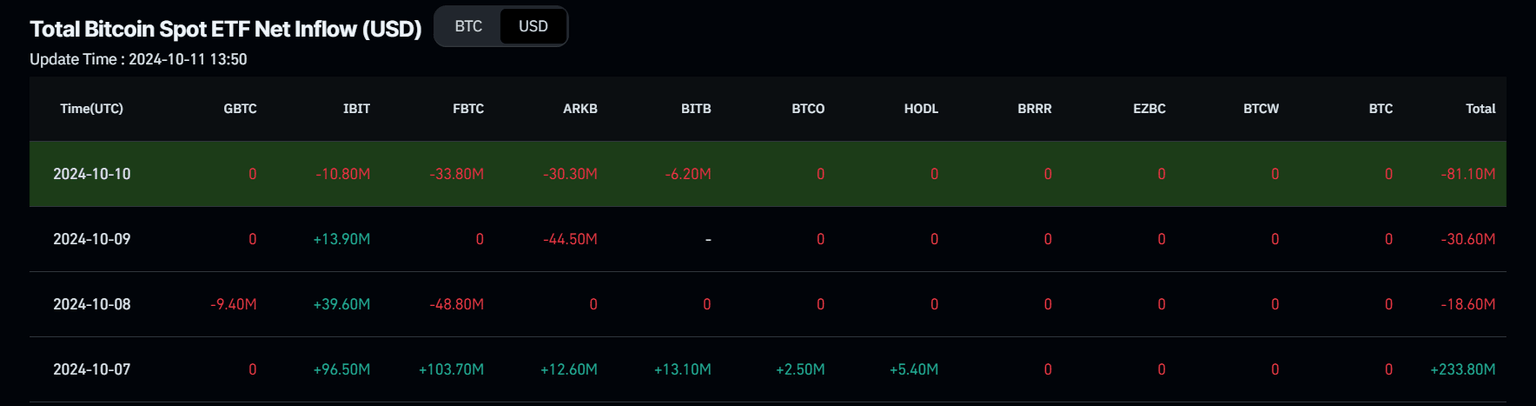Click the +233.80M total value
The width and height of the screenshot is (1536, 406).
point(1463,369)
